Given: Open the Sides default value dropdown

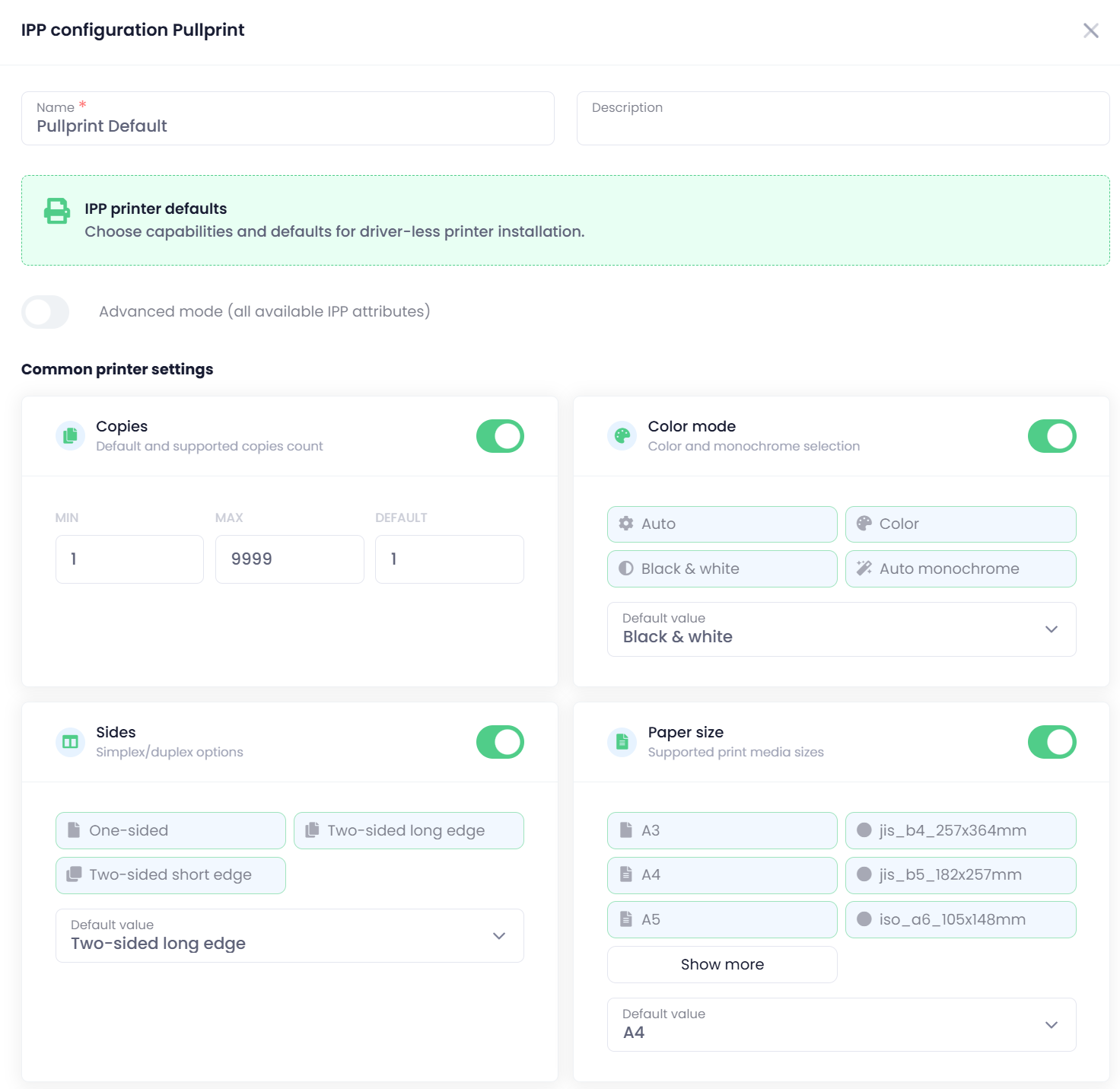Looking at the screenshot, I should [x=290, y=936].
